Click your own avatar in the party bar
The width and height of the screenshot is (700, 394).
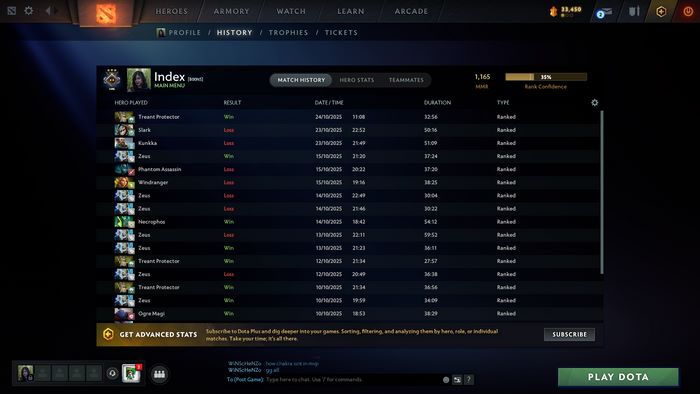25,373
